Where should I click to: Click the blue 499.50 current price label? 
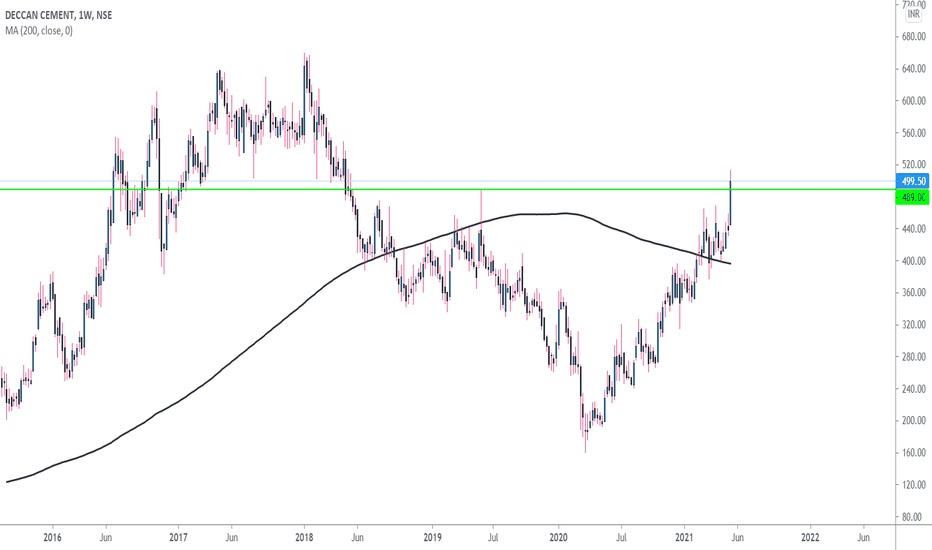tap(912, 181)
